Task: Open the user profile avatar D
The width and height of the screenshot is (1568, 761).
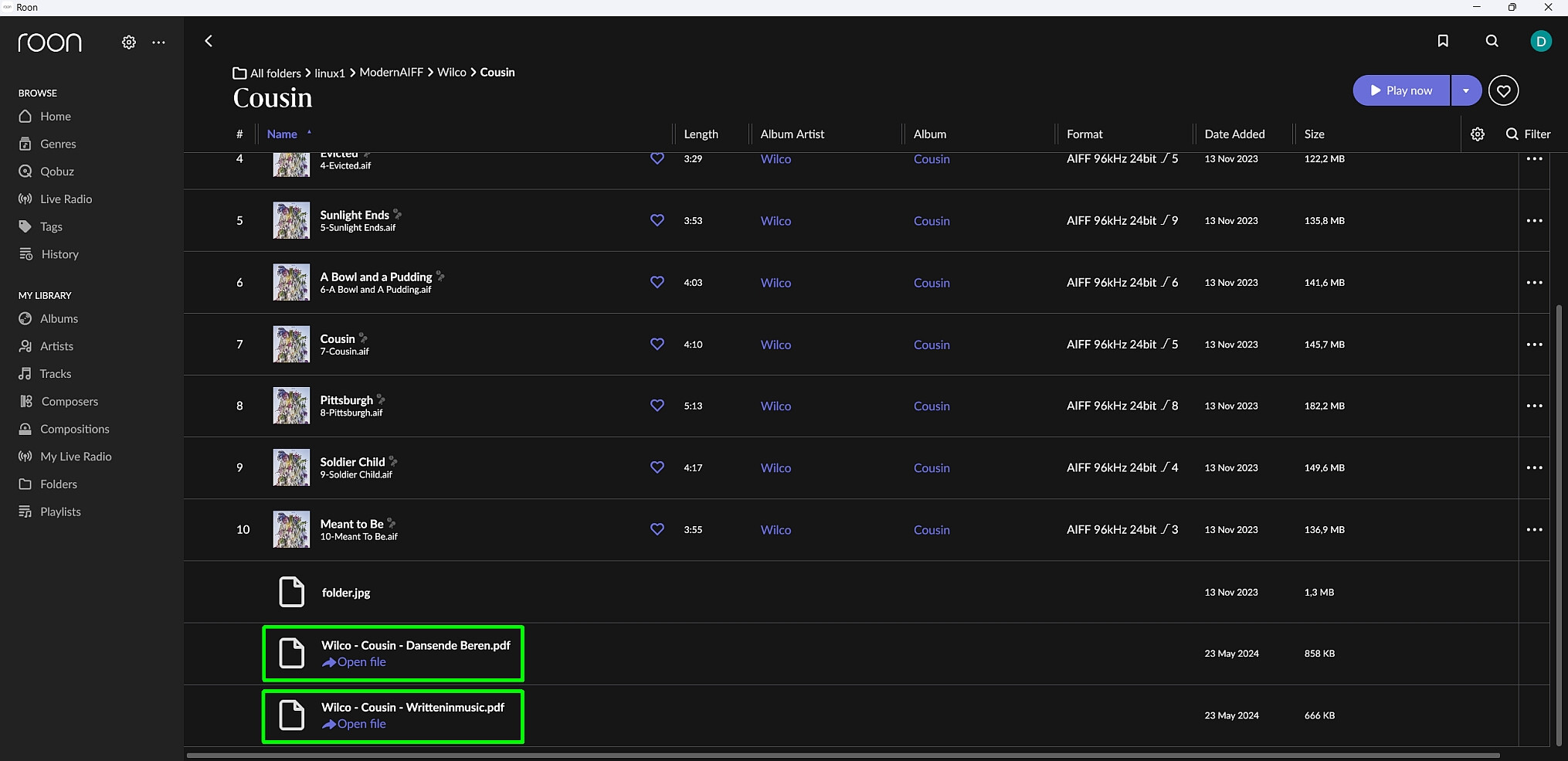Action: [1541, 42]
